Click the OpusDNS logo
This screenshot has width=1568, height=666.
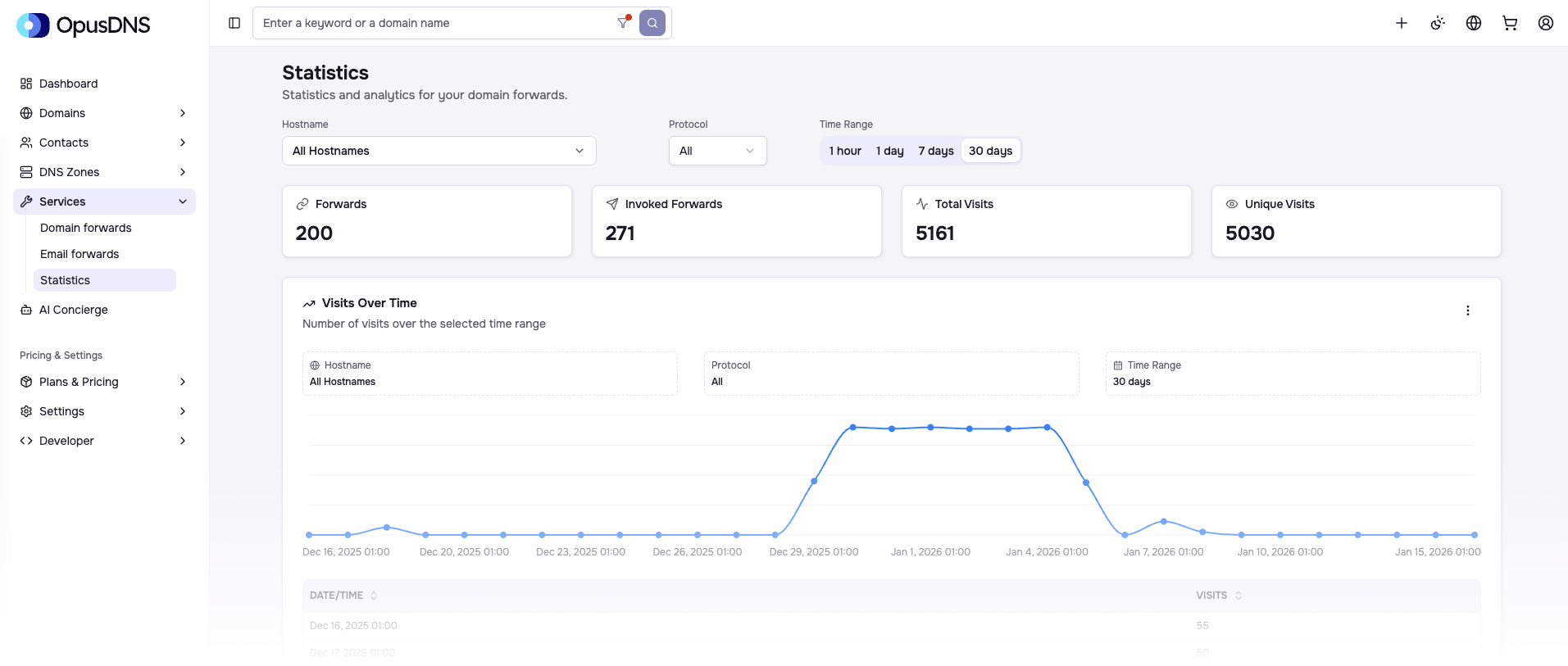tap(84, 25)
